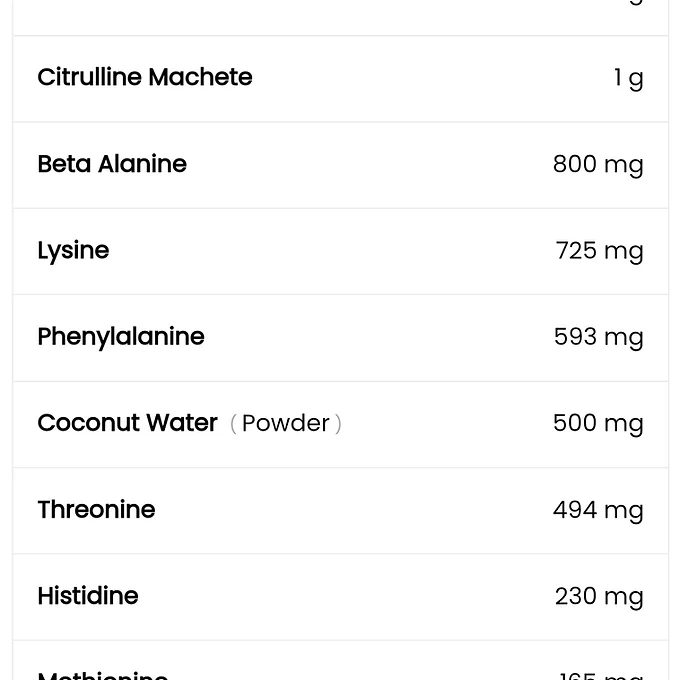Image resolution: width=680 pixels, height=680 pixels.
Task: Select the 494 mg amount
Action: tap(597, 510)
